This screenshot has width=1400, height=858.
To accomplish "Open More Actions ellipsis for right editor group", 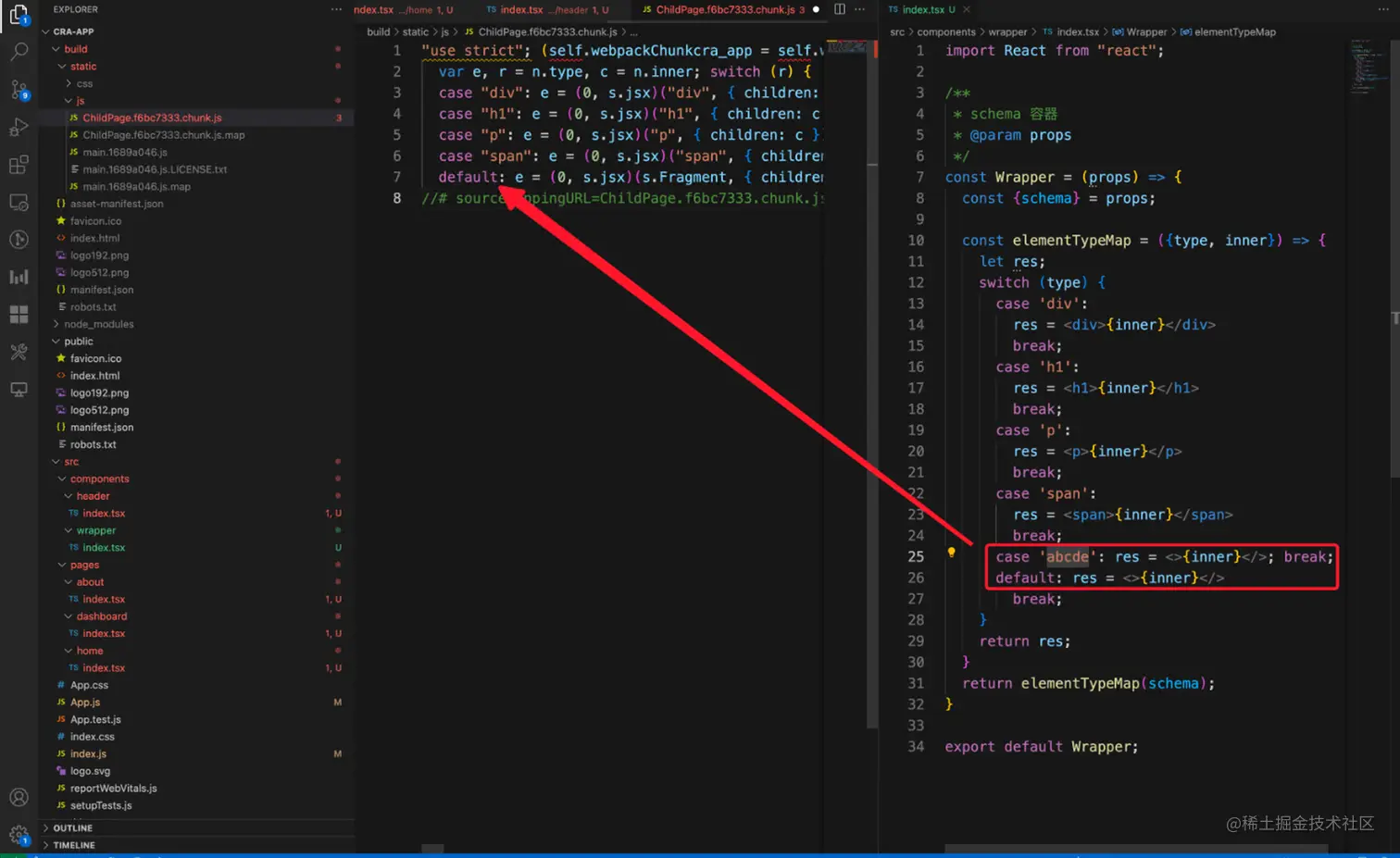I will tap(1383, 9).
